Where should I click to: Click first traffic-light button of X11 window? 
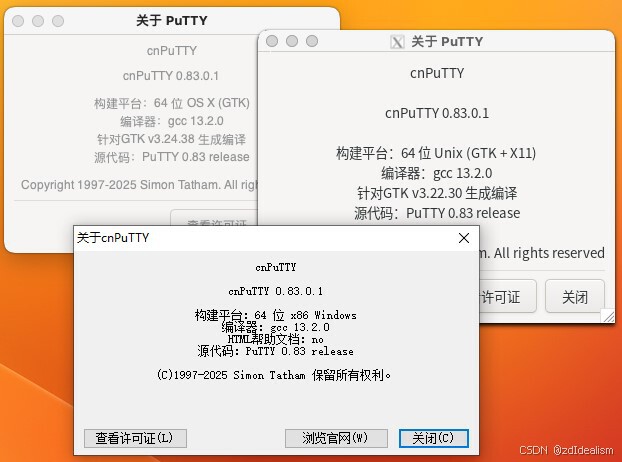point(272,41)
